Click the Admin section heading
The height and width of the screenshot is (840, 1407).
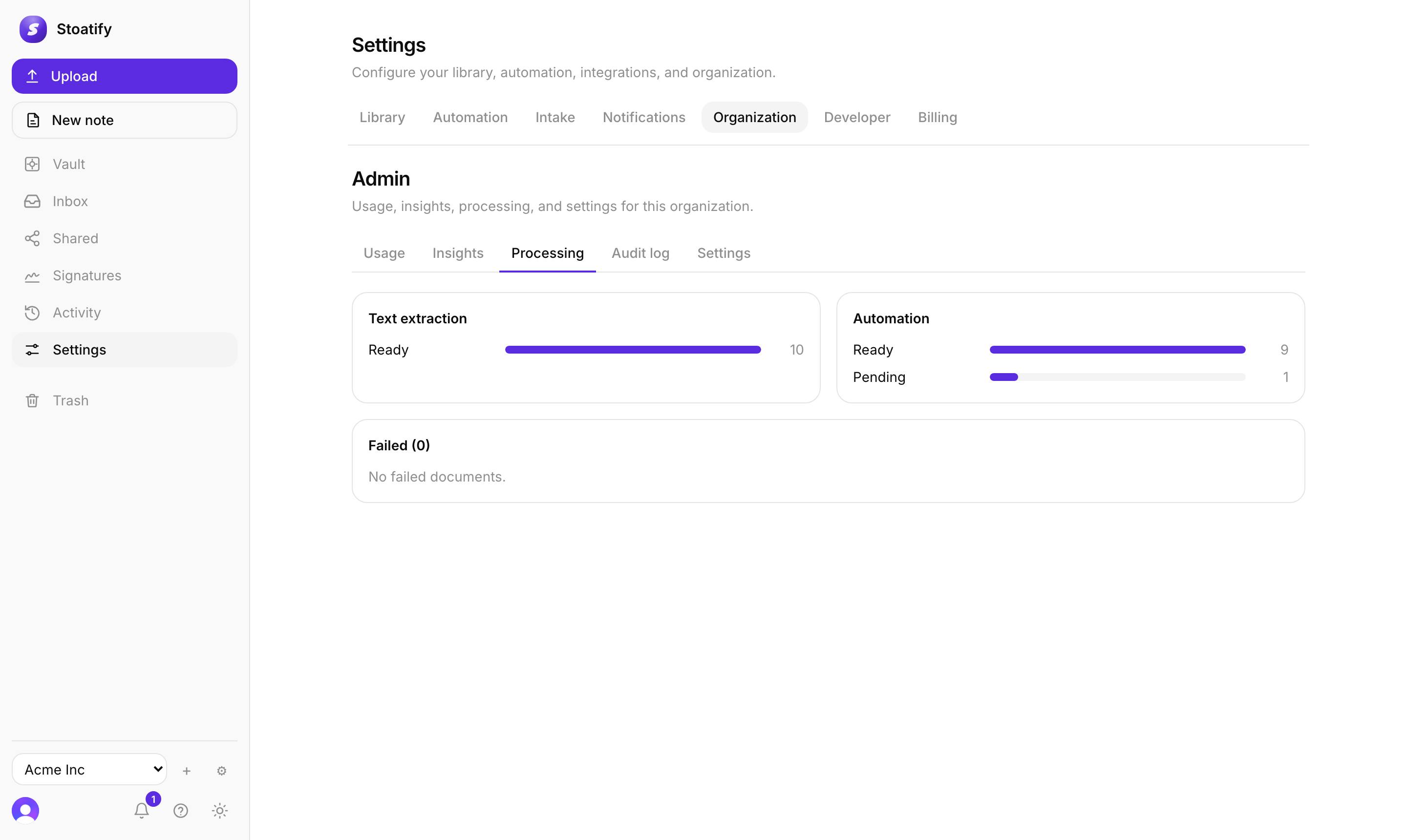tap(381, 179)
